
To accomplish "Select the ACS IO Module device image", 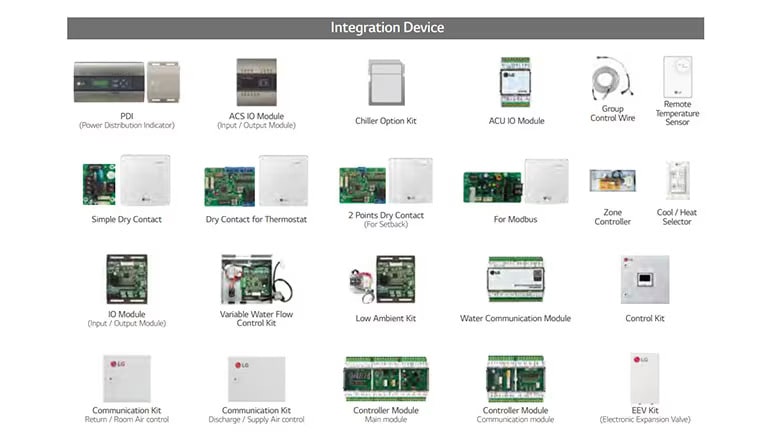I will [257, 82].
